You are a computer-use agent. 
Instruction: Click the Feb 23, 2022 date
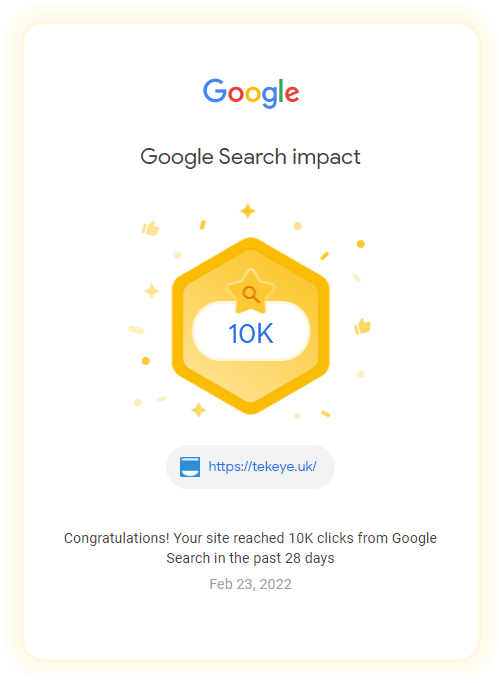[250, 584]
